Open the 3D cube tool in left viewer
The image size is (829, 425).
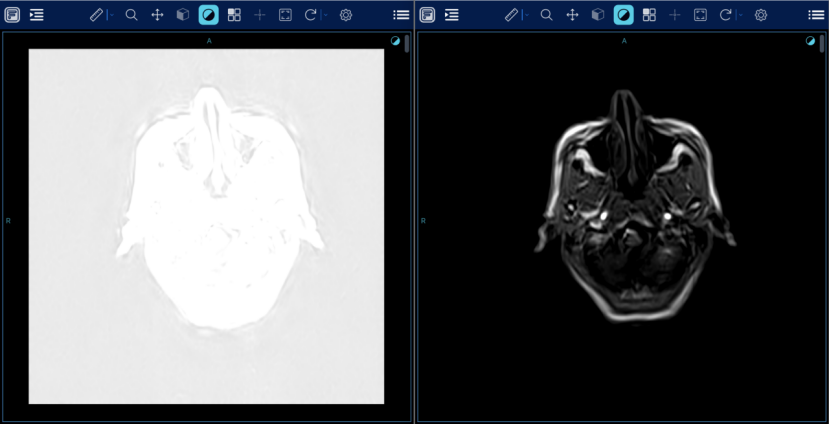[x=183, y=15]
